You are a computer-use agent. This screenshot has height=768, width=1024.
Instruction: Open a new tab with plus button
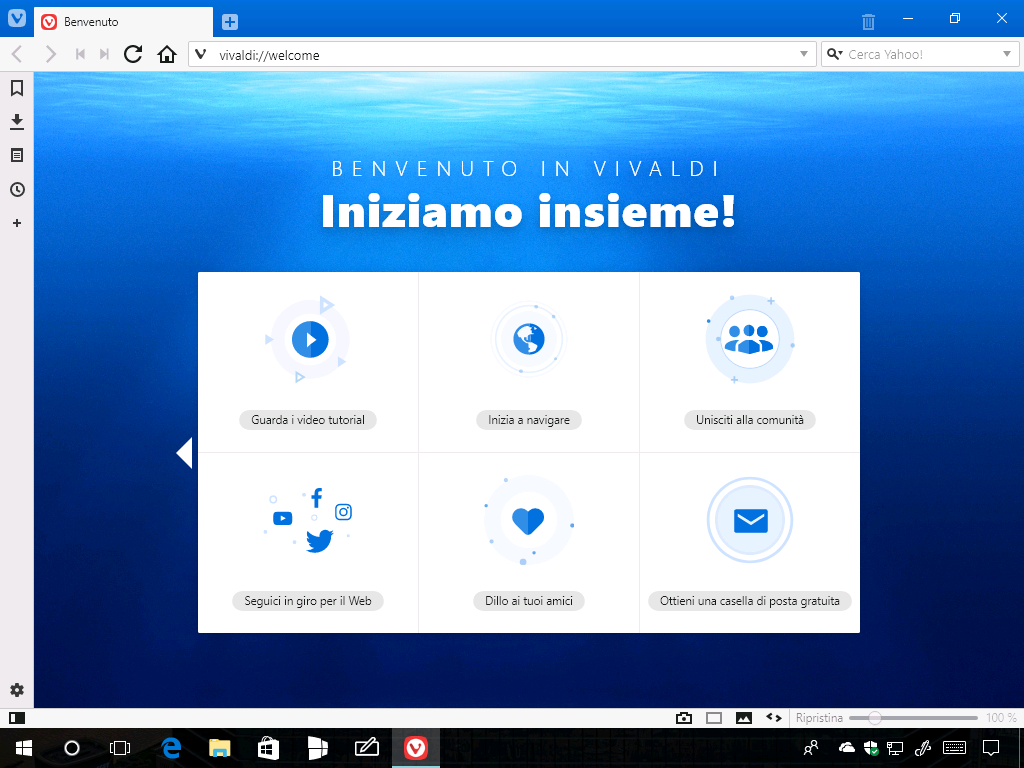point(230,22)
